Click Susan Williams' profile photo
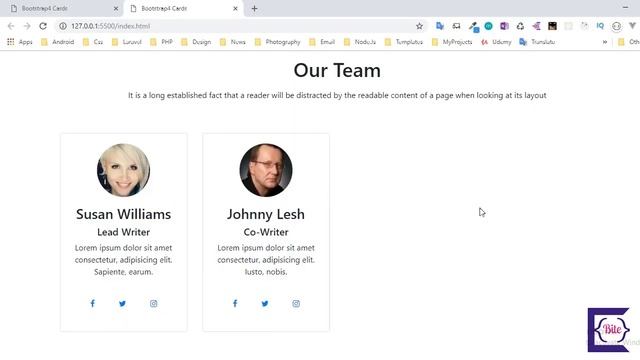The height and width of the screenshot is (360, 640). [x=123, y=170]
